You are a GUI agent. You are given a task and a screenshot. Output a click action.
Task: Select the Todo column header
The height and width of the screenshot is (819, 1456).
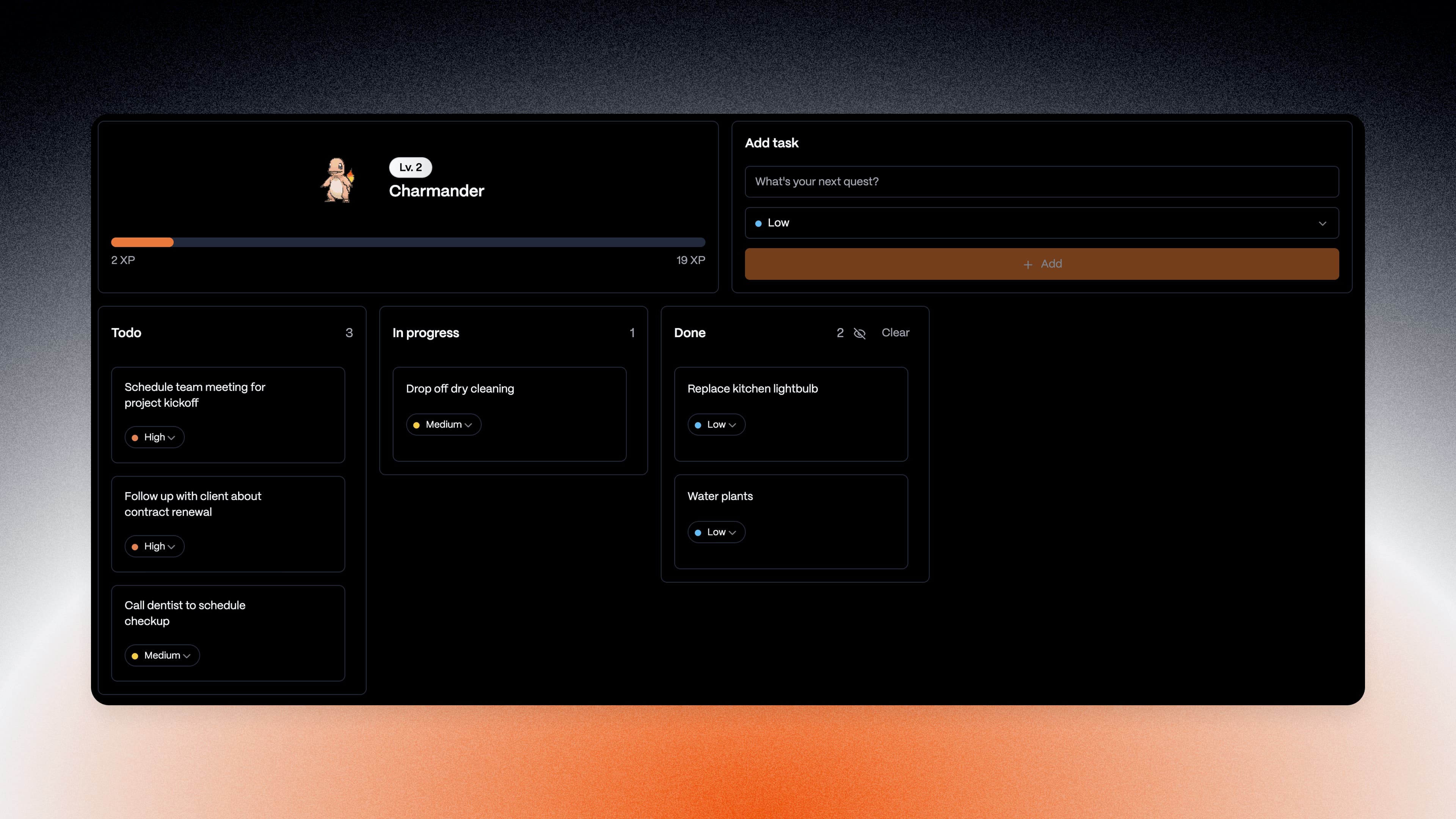coord(126,333)
